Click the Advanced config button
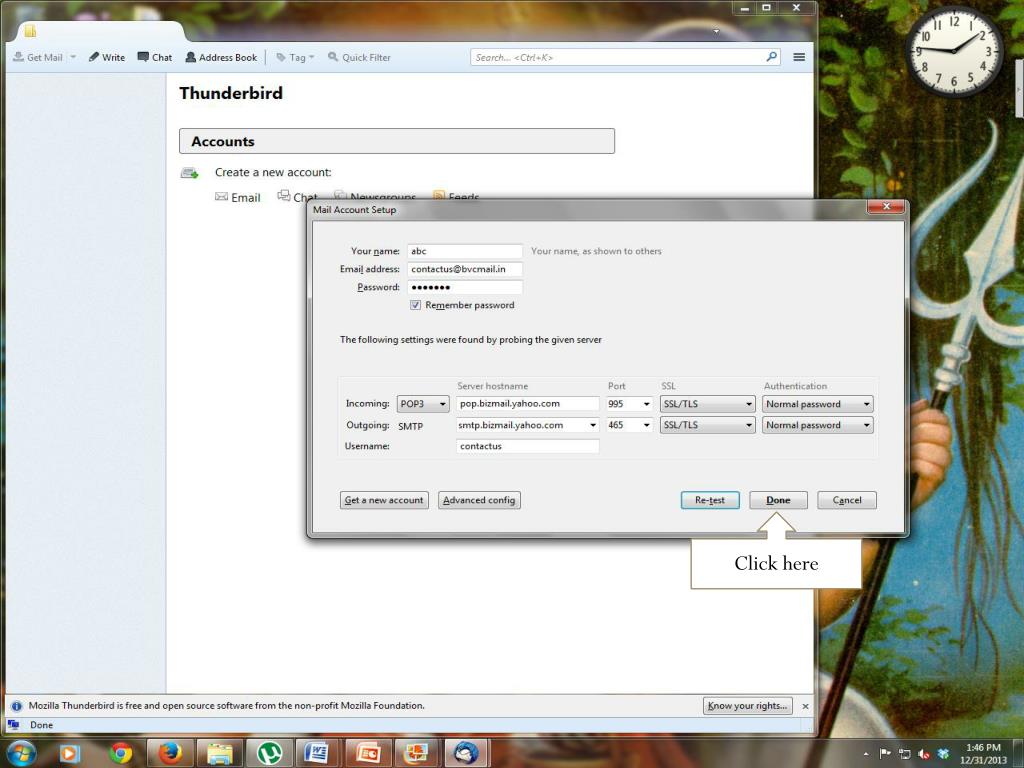 (x=479, y=500)
